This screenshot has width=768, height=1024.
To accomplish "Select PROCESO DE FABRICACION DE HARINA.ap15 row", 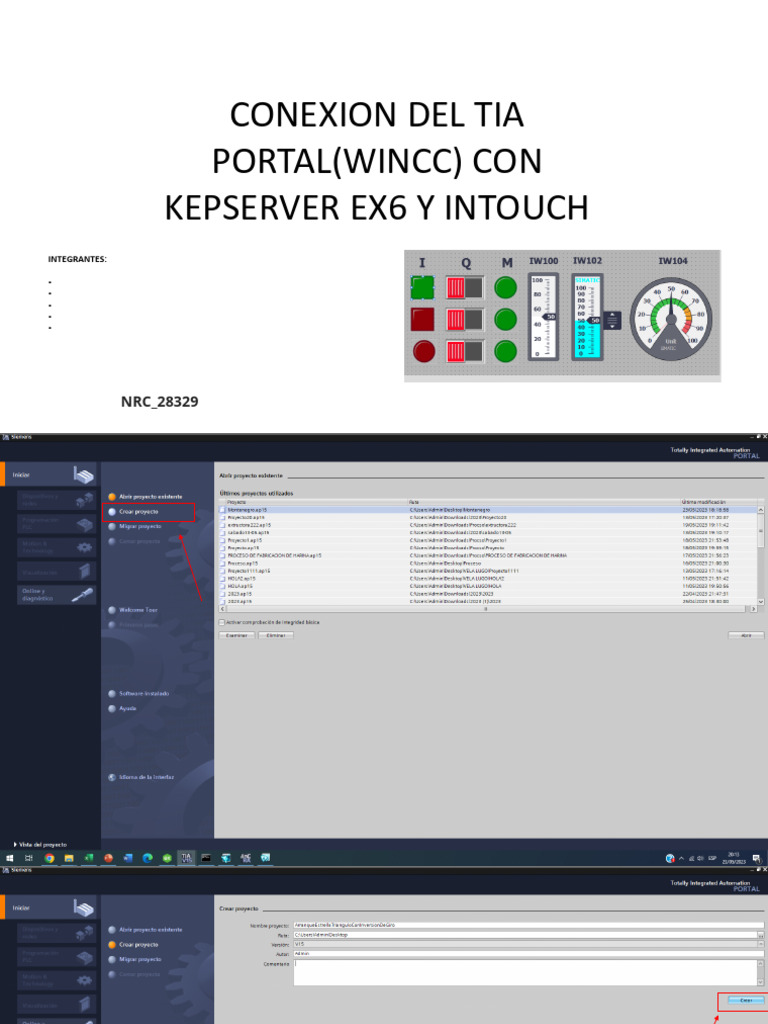I will (487, 555).
